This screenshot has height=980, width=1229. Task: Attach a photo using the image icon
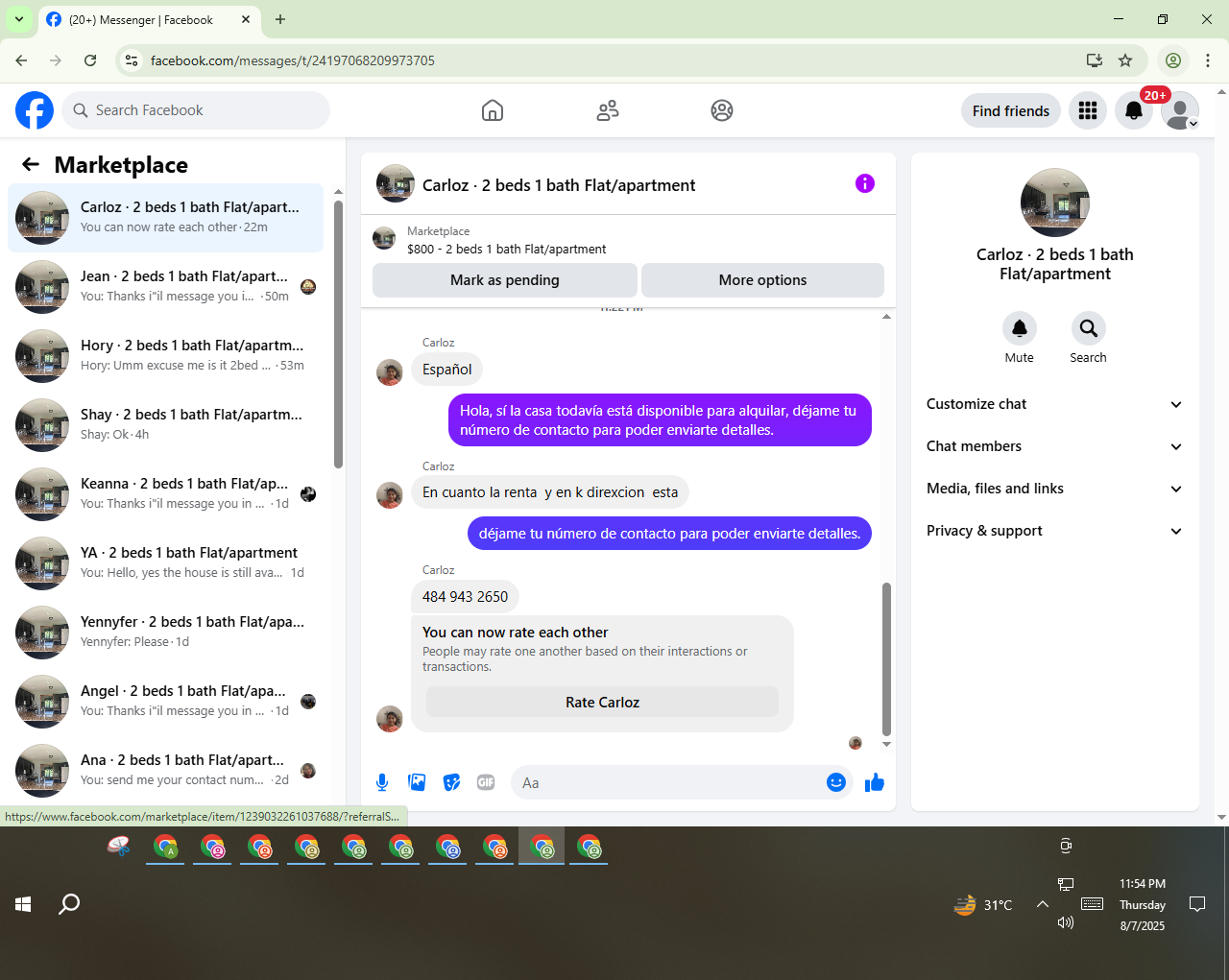tap(417, 782)
